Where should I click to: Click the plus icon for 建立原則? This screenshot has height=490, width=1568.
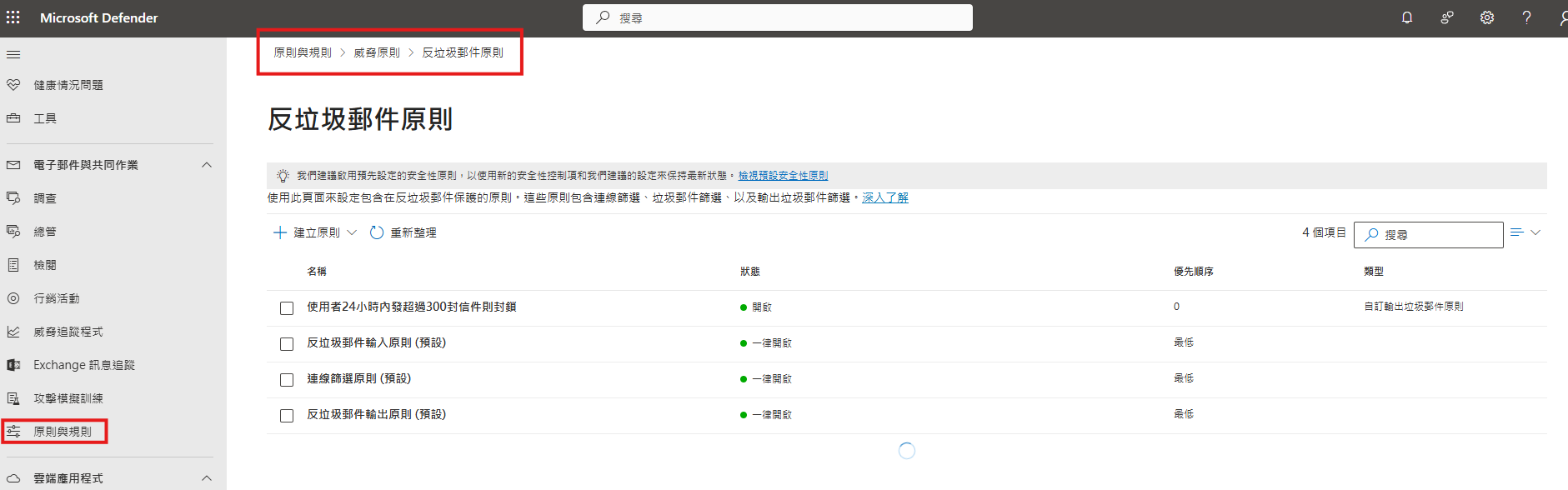(280, 233)
